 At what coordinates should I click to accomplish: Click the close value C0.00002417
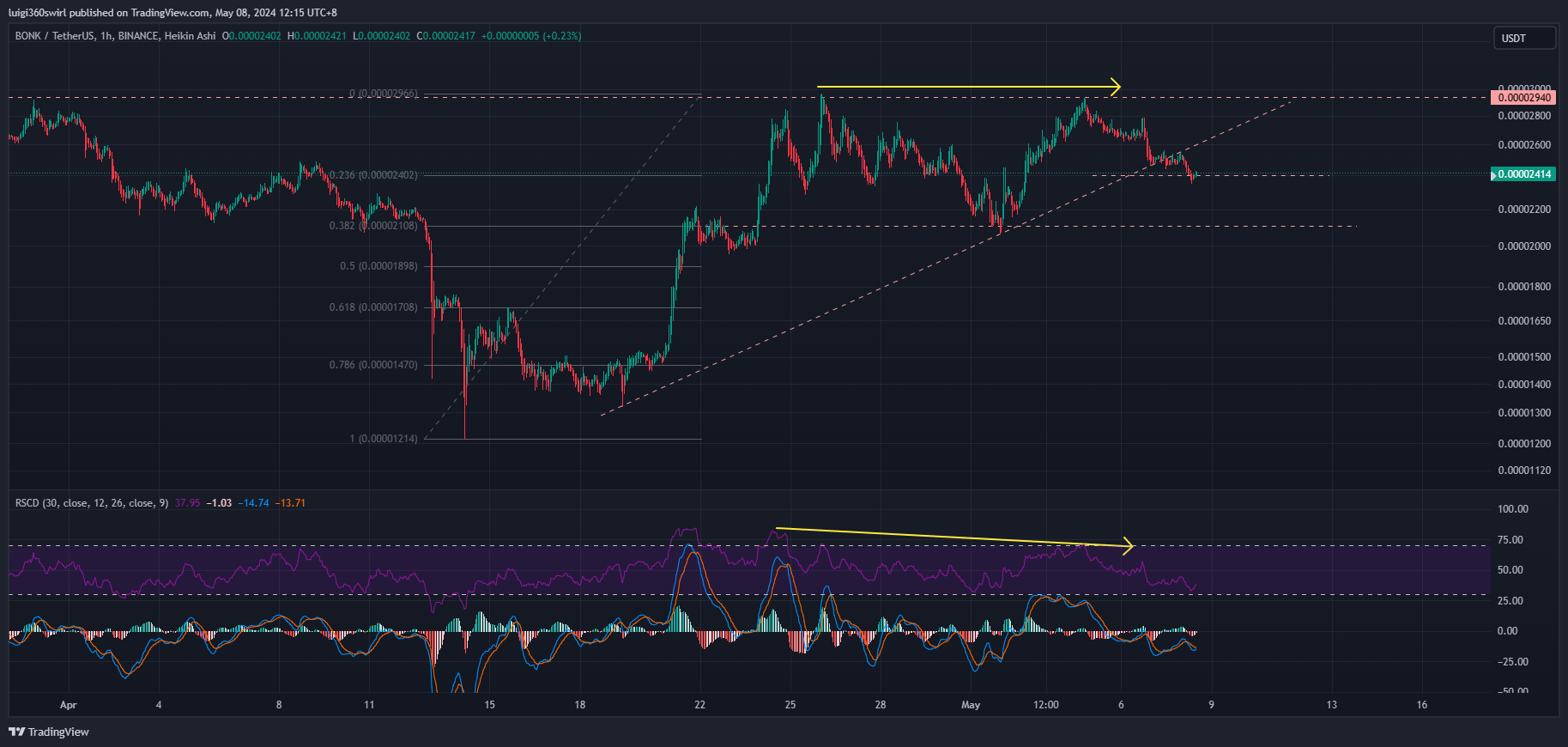[x=446, y=36]
